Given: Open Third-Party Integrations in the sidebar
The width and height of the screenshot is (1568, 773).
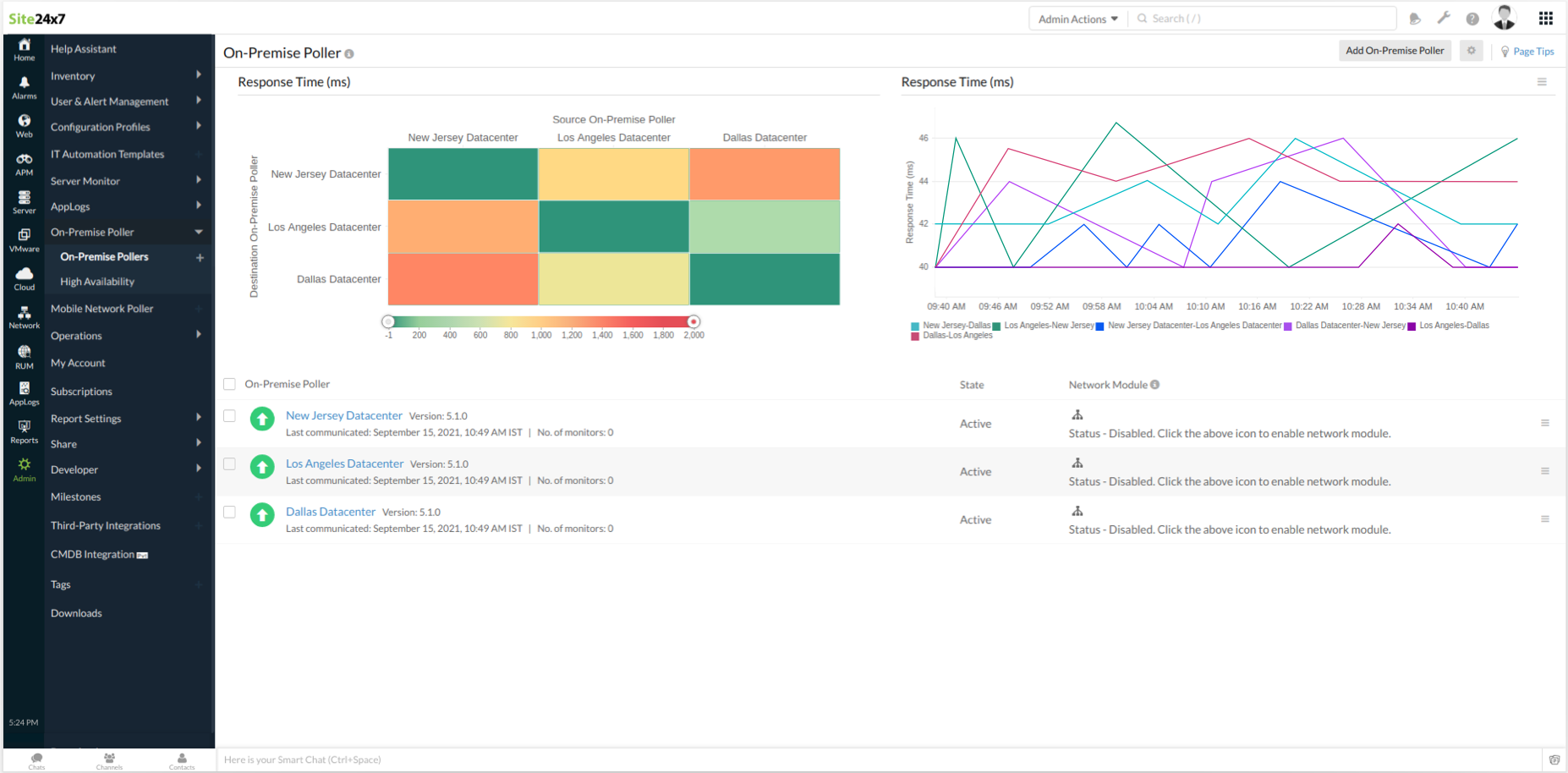Looking at the screenshot, I should [105, 525].
